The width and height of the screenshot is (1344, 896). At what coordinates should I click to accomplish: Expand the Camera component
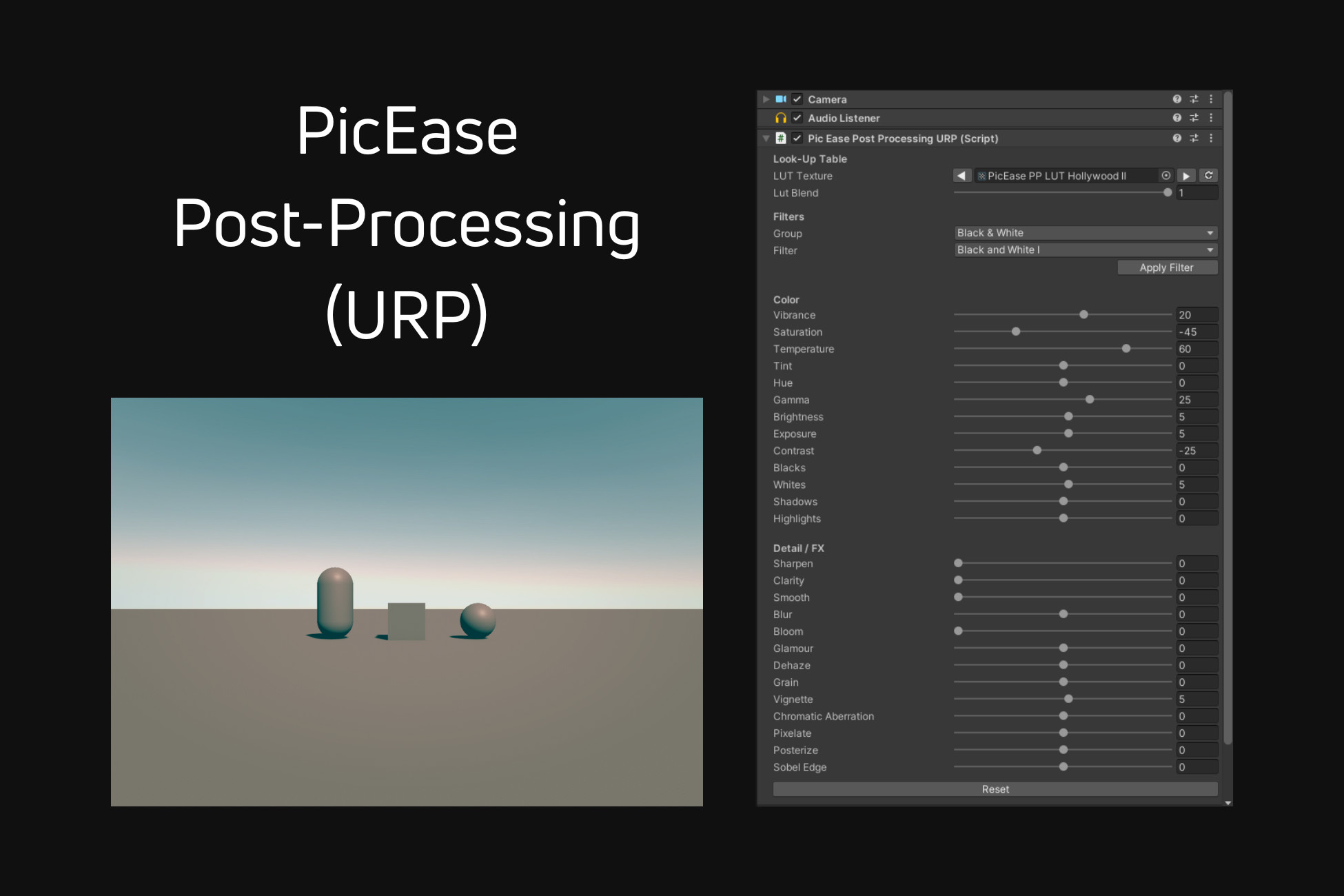click(766, 99)
